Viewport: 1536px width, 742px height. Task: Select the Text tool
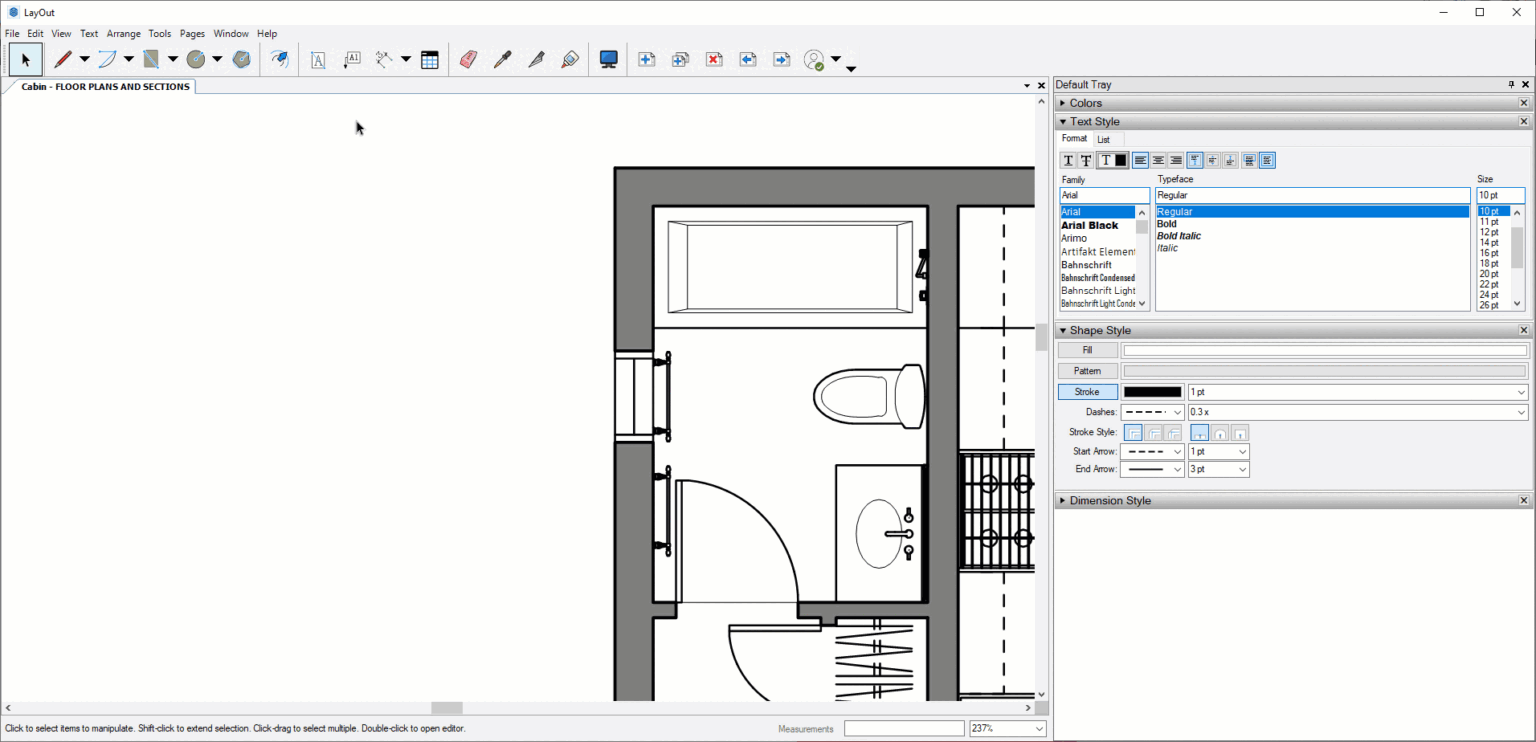click(318, 59)
